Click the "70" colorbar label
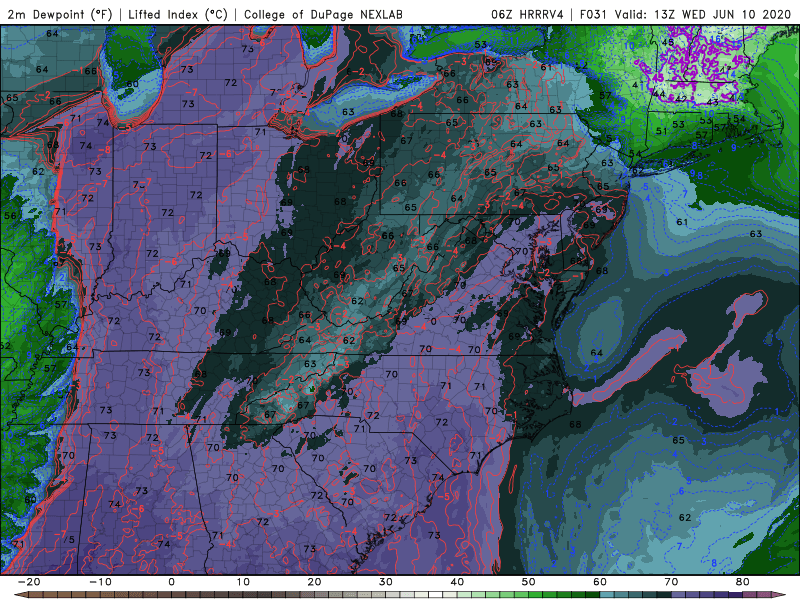This screenshot has width=800, height=600. pyautogui.click(x=671, y=582)
